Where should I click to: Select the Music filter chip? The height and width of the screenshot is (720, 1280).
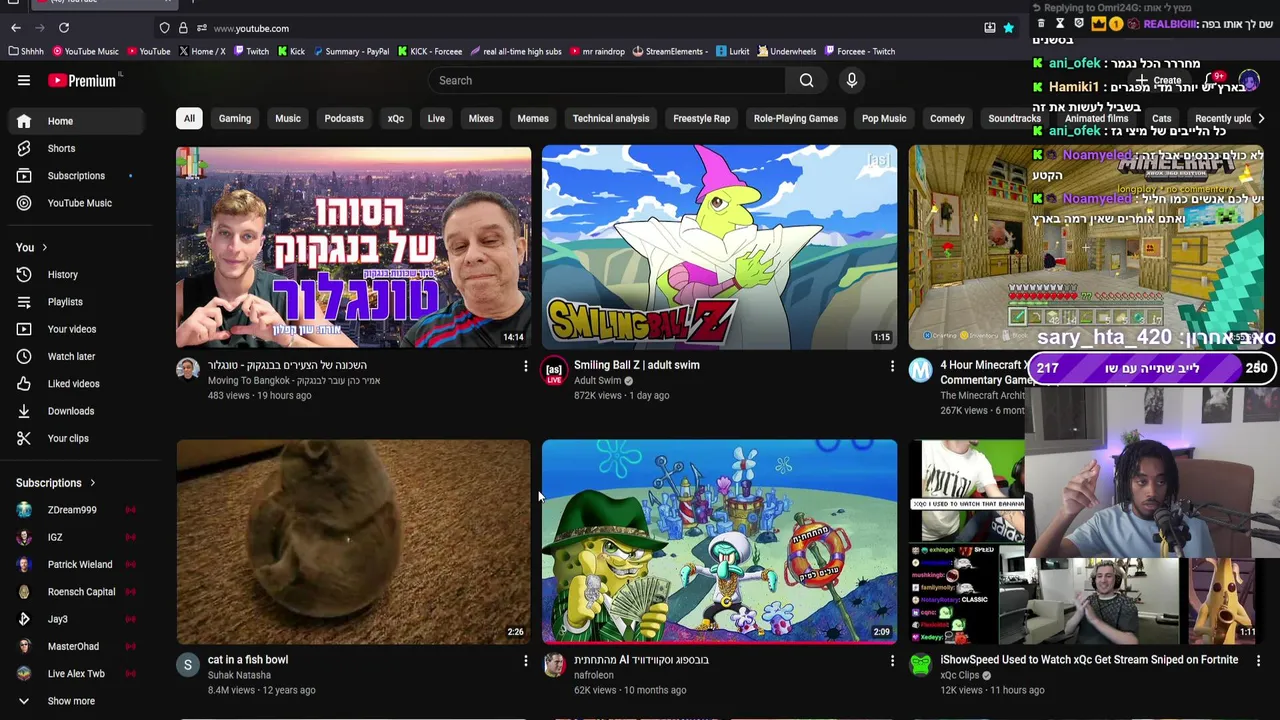pyautogui.click(x=288, y=118)
